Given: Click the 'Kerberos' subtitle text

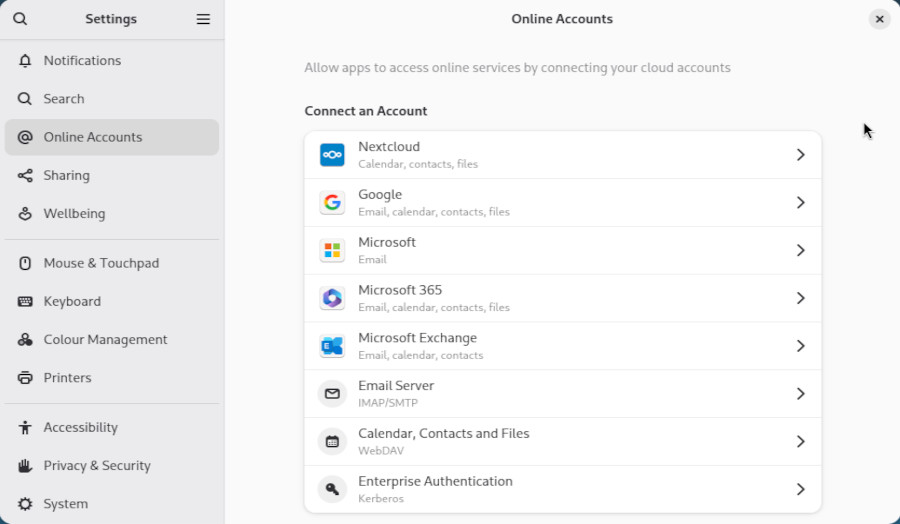Looking at the screenshot, I should pyautogui.click(x=381, y=498).
